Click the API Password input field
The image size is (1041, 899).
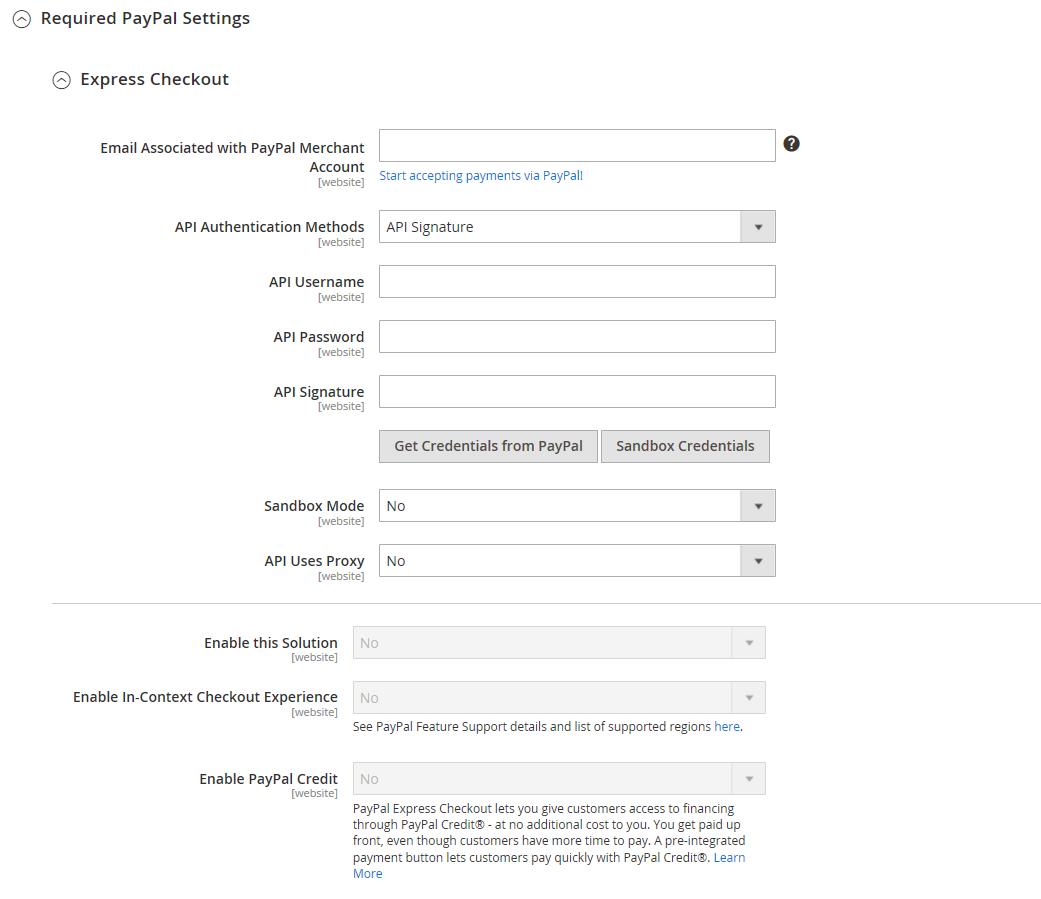point(577,336)
